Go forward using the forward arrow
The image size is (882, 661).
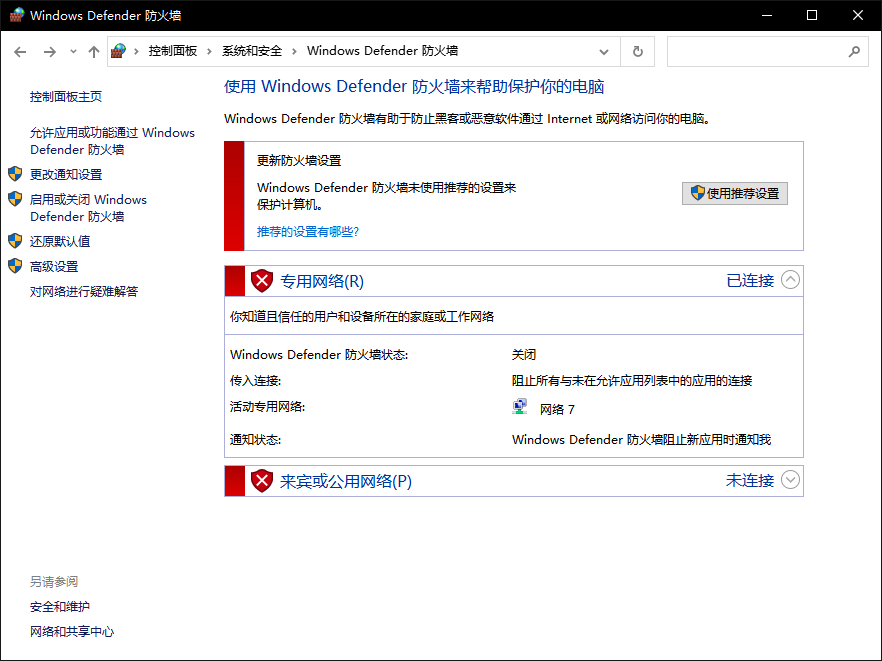50,52
